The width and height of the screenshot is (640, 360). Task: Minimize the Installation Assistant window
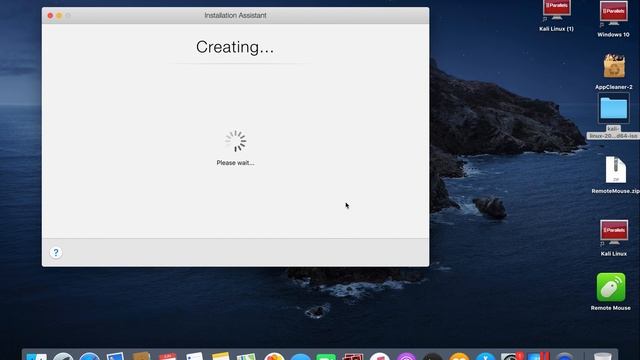click(x=59, y=16)
